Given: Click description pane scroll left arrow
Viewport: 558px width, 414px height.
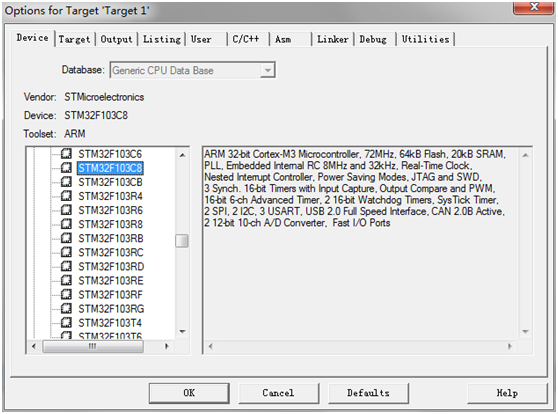Looking at the screenshot, I should tap(210, 346).
